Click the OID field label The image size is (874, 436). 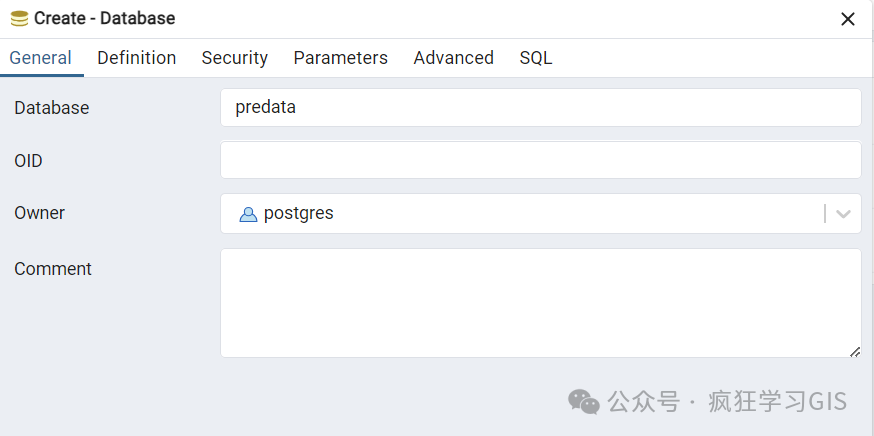[28, 161]
